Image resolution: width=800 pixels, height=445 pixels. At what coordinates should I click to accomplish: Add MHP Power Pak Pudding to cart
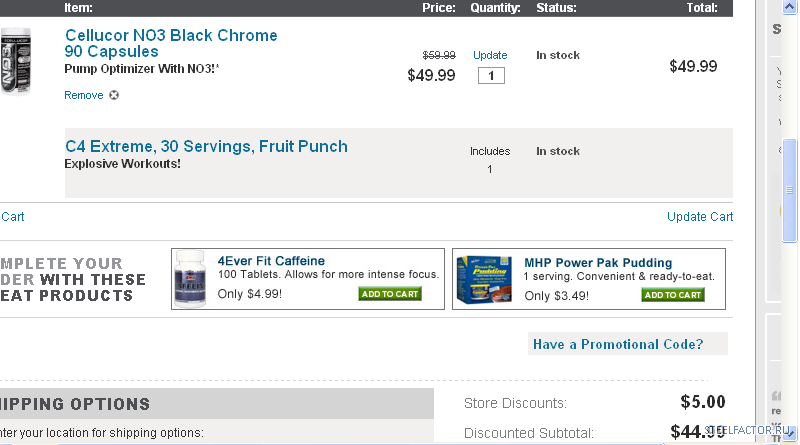click(x=673, y=295)
